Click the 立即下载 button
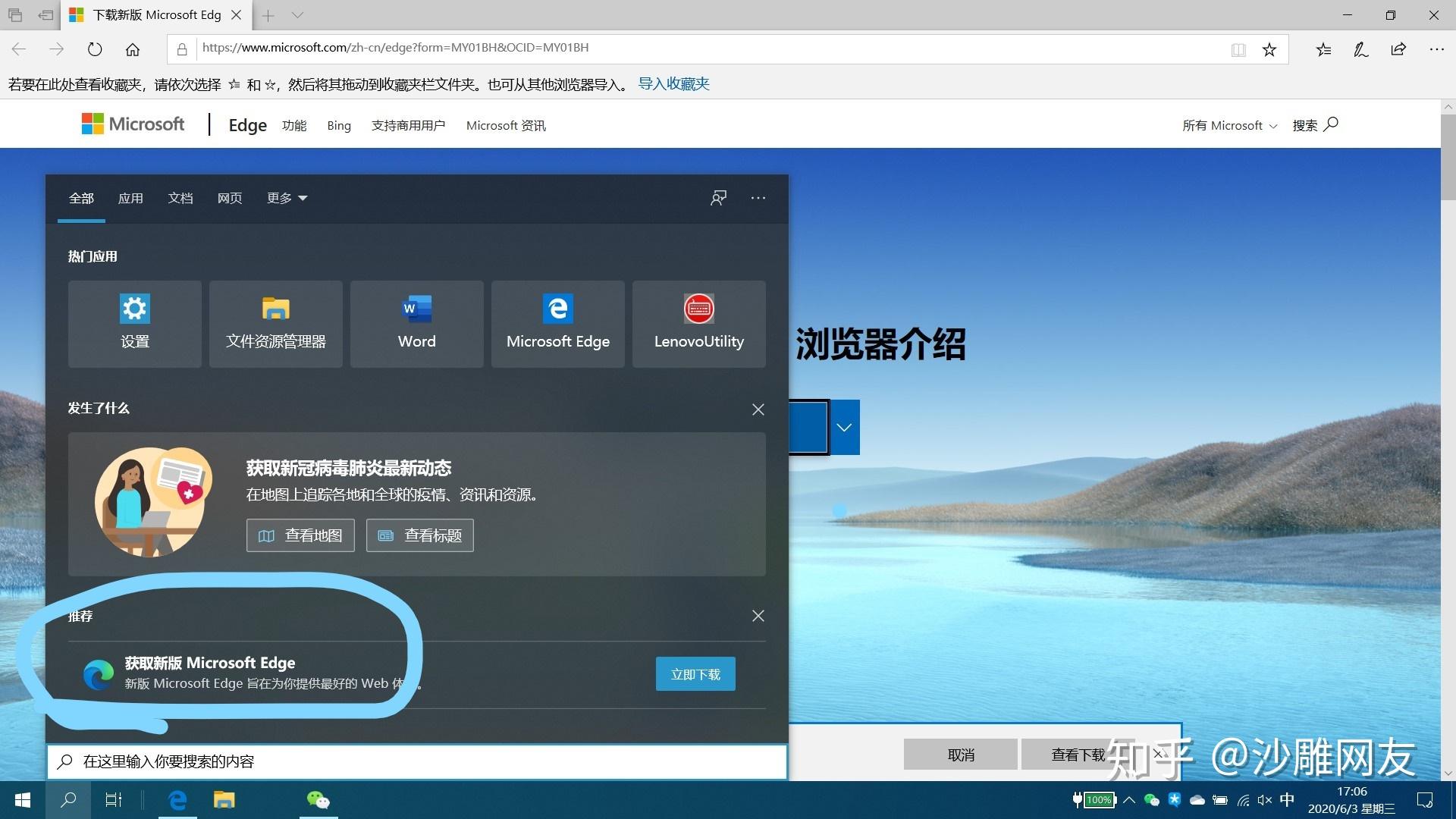Viewport: 1456px width, 819px height. [x=695, y=674]
